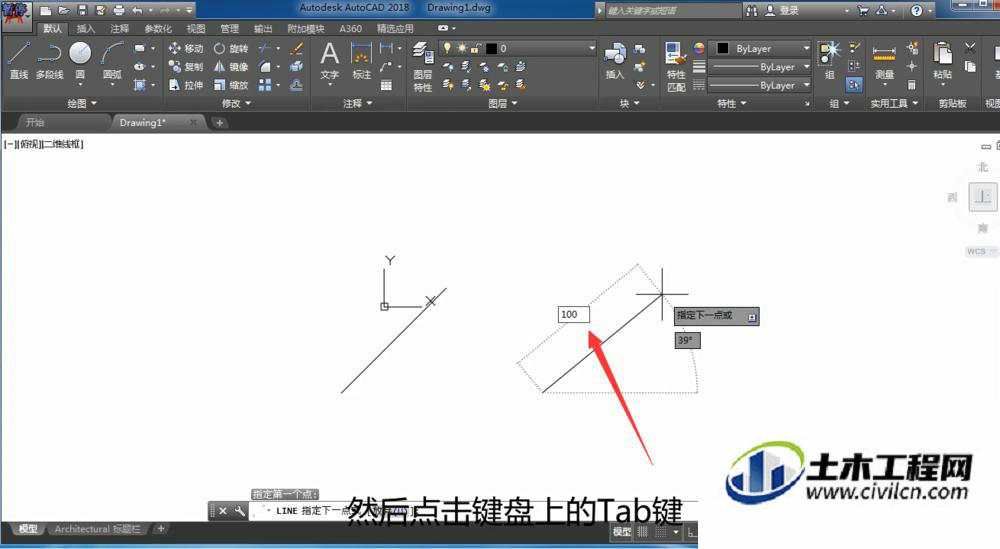Click the table icon in annotation panel
The width and height of the screenshot is (1000, 549).
tap(386, 85)
